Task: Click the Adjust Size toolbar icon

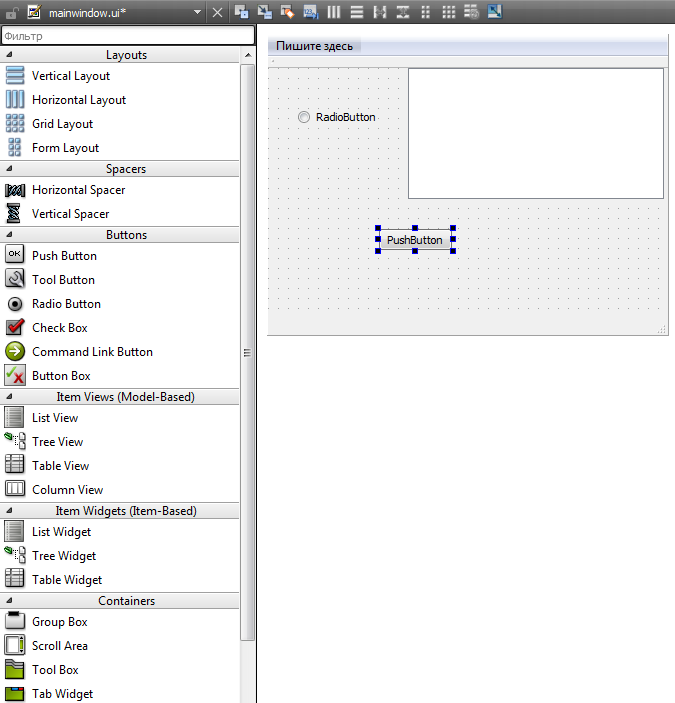Action: coord(495,12)
